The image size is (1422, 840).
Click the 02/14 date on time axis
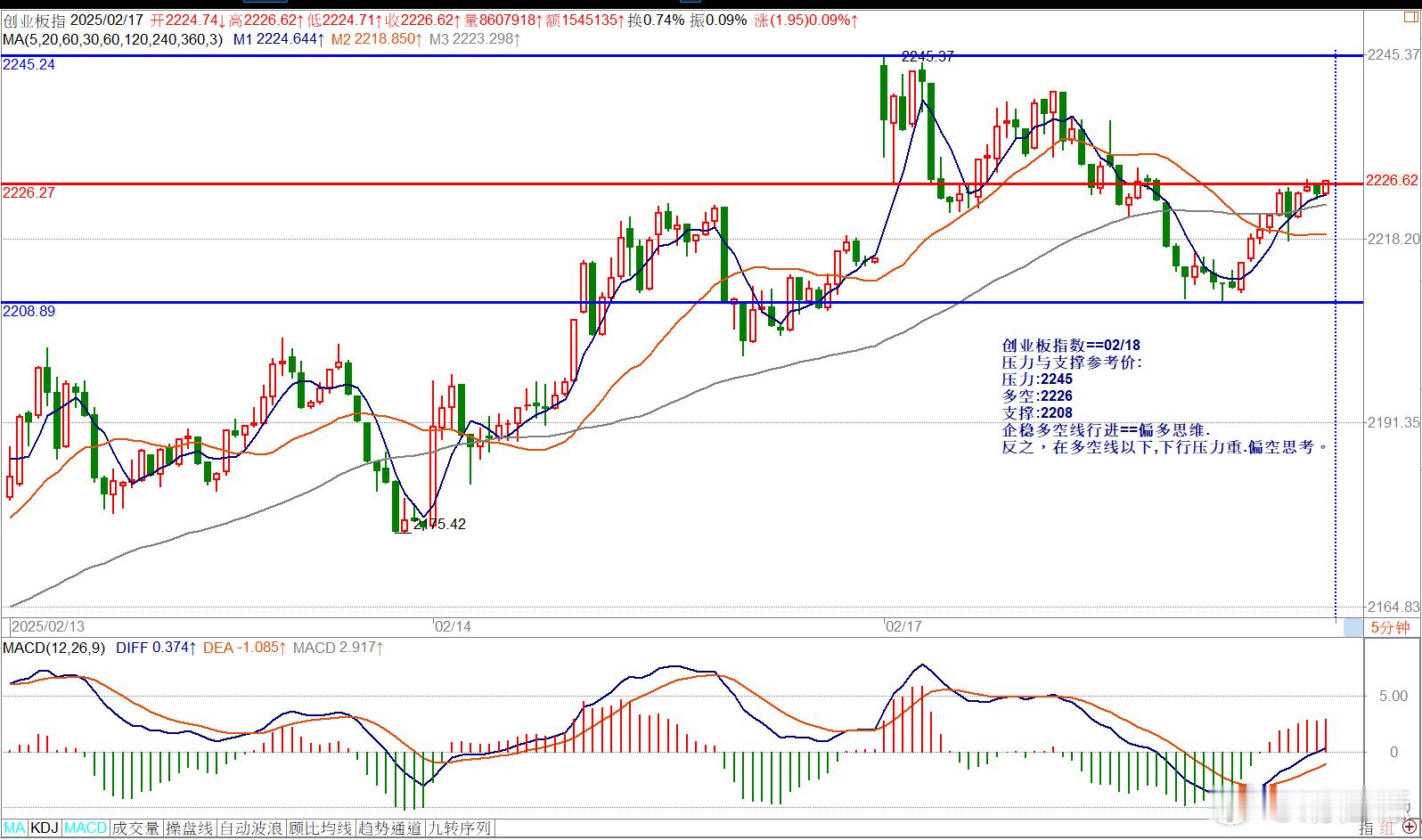coord(453,626)
